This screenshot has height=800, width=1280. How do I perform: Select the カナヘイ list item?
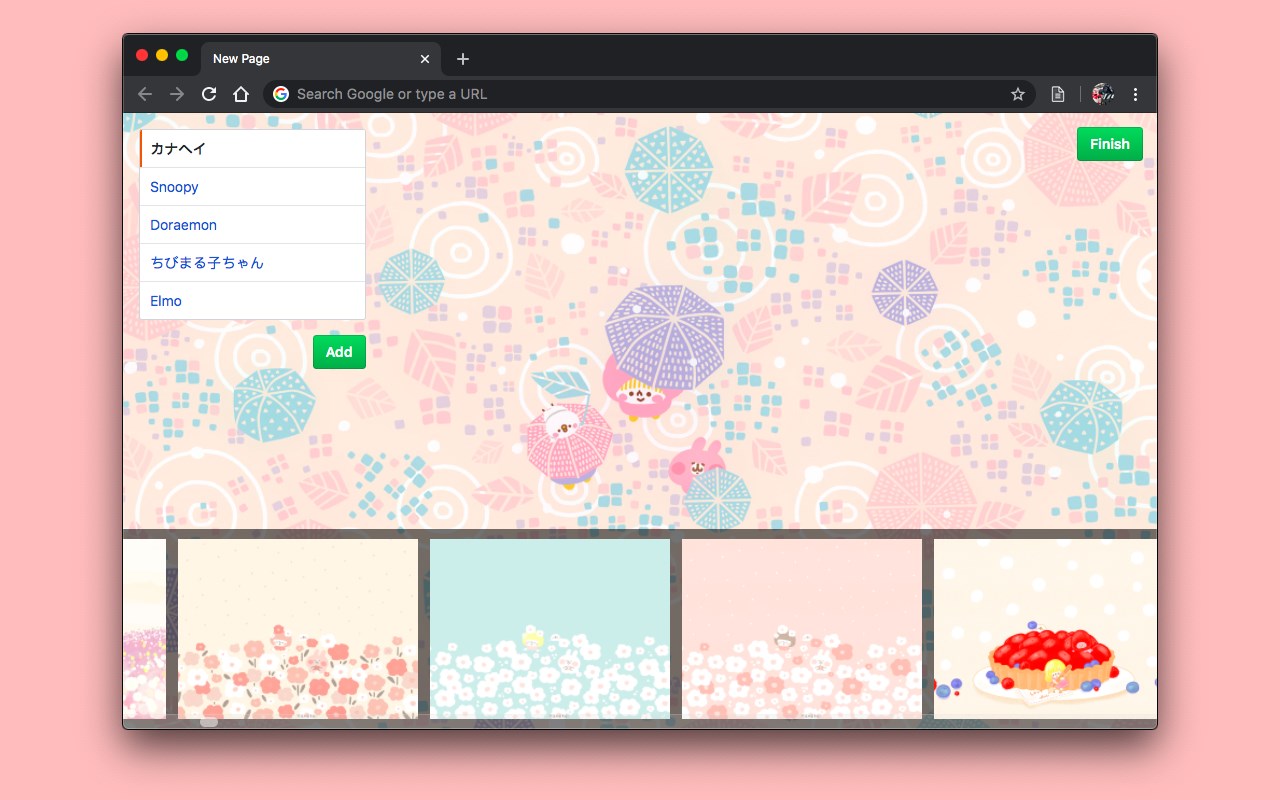pyautogui.click(x=253, y=149)
